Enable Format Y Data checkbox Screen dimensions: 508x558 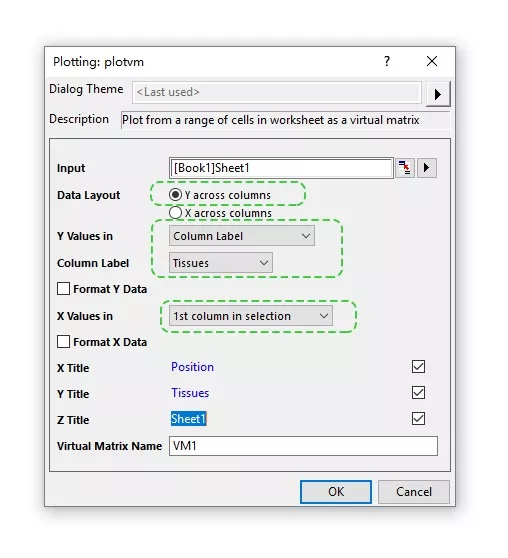[63, 289]
